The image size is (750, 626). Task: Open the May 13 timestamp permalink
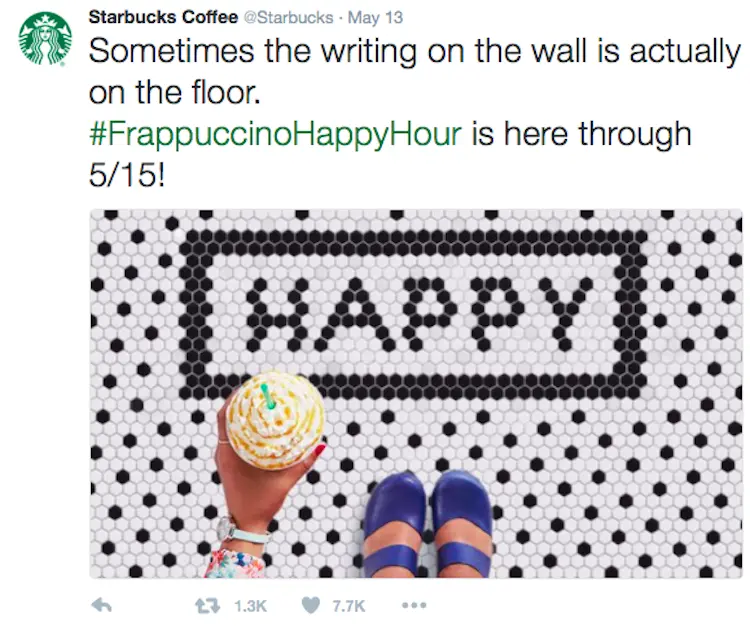point(372,17)
